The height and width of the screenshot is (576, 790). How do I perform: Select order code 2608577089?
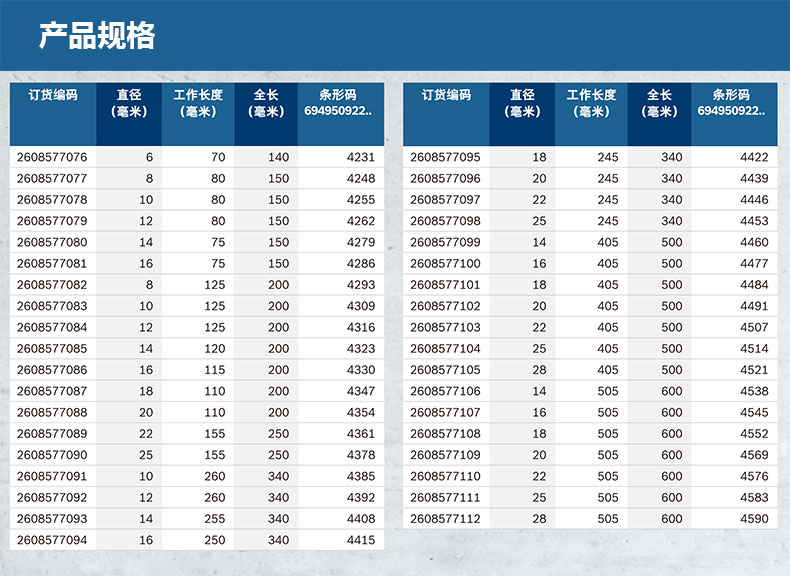52,434
